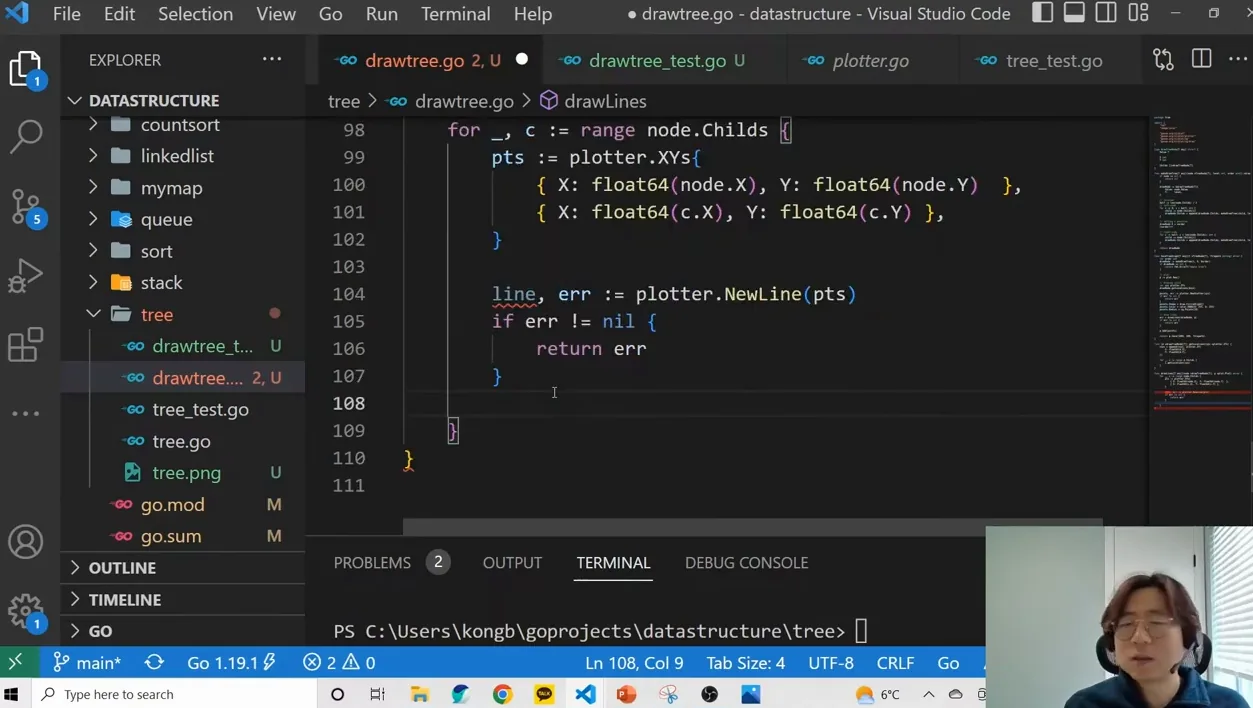Expand the TIMELINE section

coord(183,600)
